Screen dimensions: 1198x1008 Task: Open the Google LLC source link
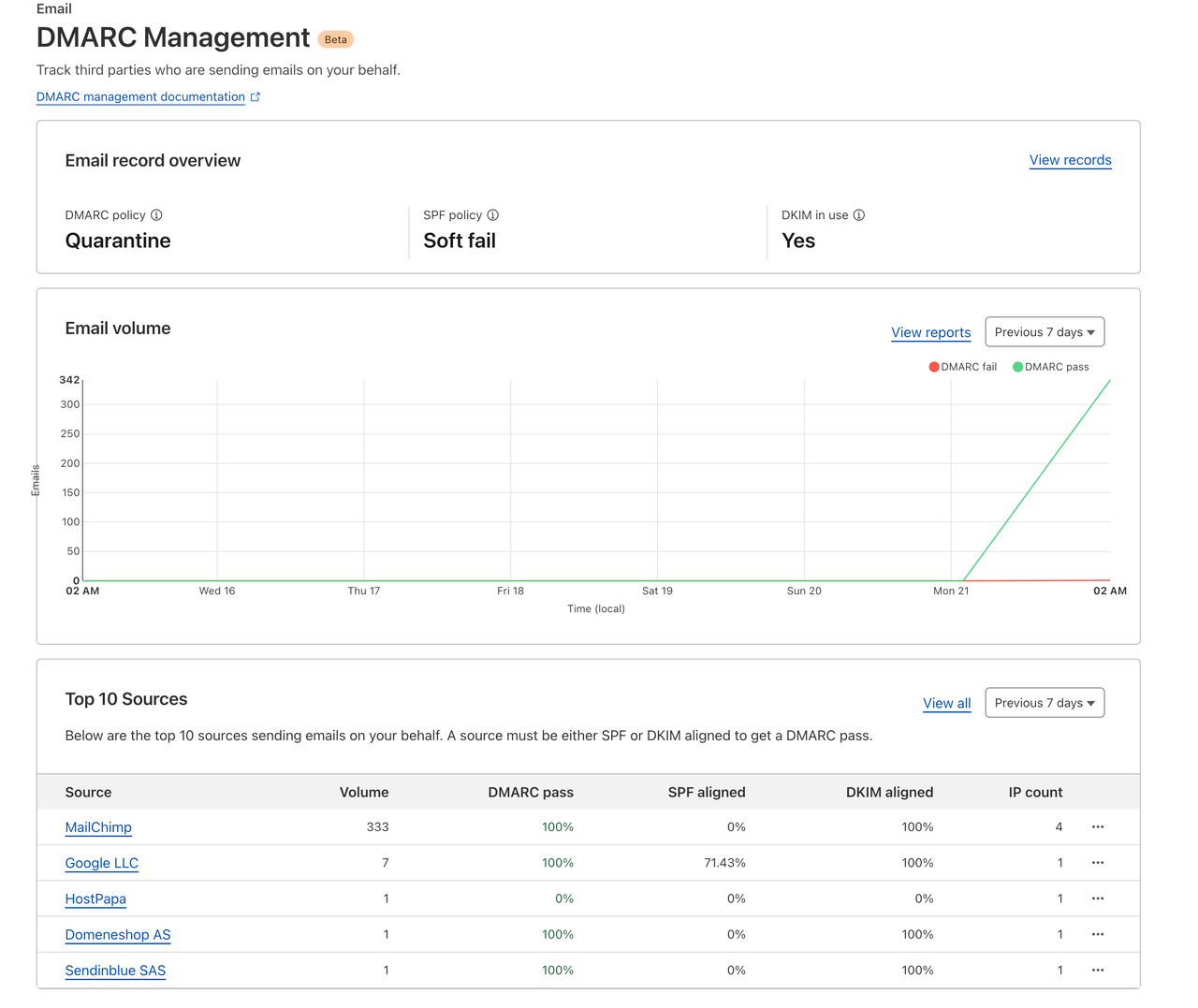[102, 863]
